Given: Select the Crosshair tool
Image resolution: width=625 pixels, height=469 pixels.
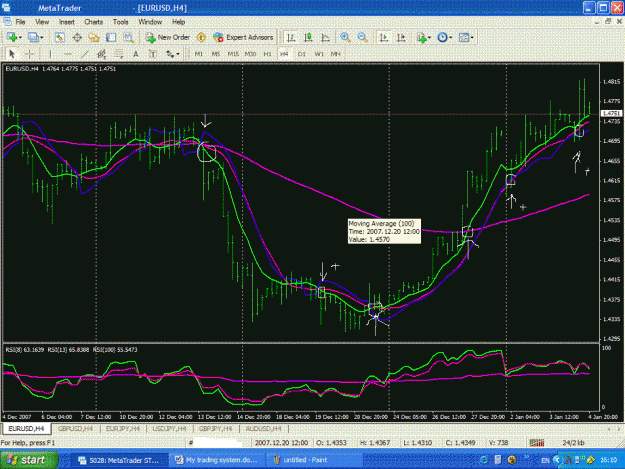Looking at the screenshot, I should pos(29,54).
